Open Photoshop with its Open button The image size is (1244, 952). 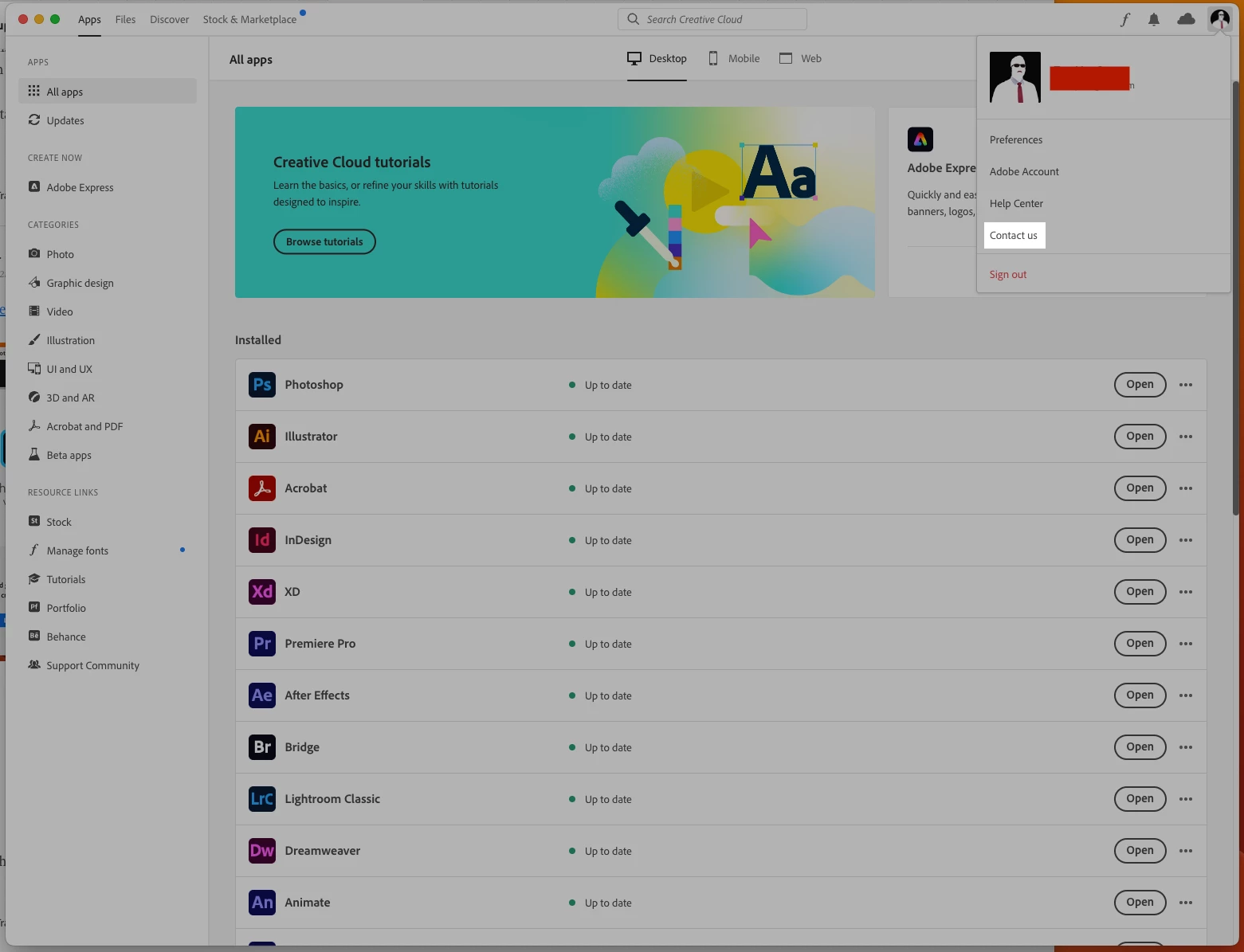point(1140,384)
